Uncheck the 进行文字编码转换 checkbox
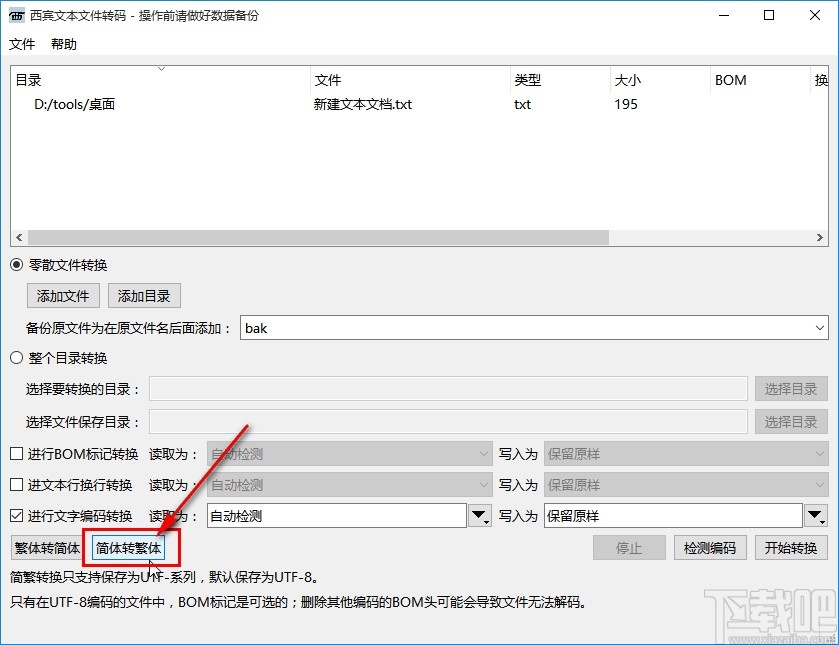839x645 pixels. [15, 515]
